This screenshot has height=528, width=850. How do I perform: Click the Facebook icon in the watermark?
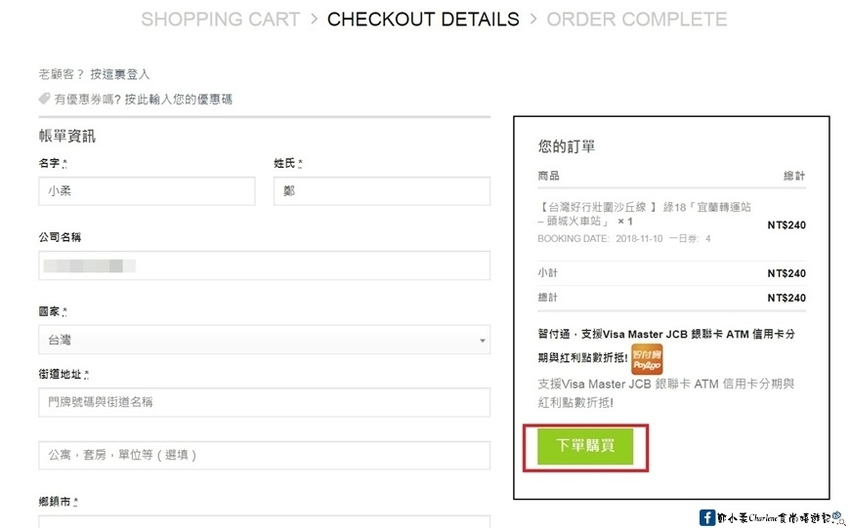tap(708, 517)
